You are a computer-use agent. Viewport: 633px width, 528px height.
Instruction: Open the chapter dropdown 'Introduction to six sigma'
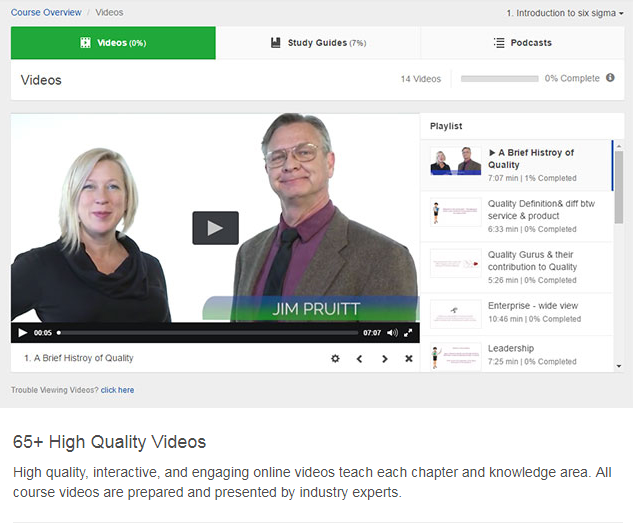[x=565, y=14]
